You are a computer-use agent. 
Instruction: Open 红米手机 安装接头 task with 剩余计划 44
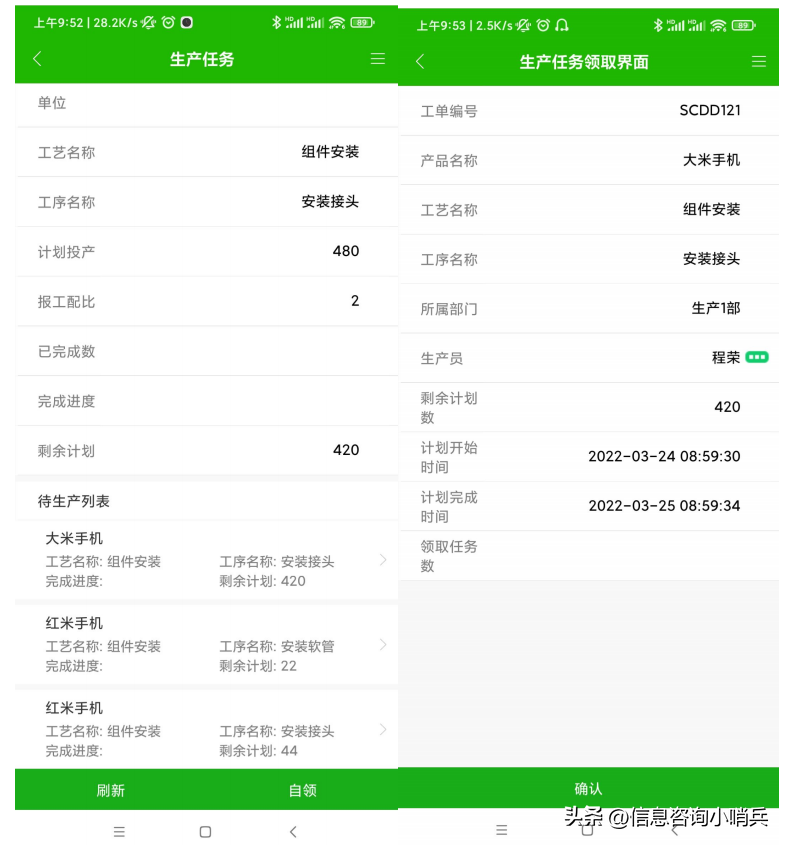206,729
